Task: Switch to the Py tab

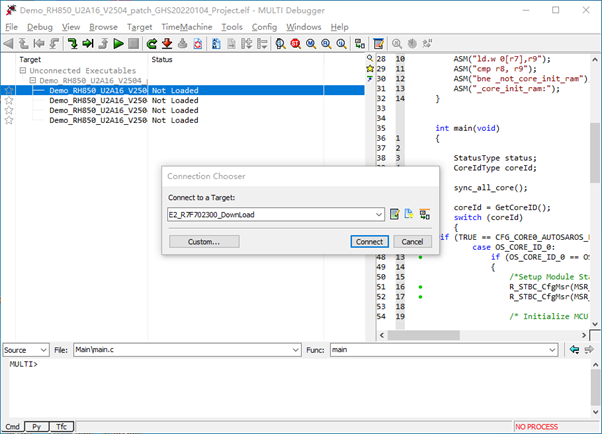Action: click(x=36, y=426)
